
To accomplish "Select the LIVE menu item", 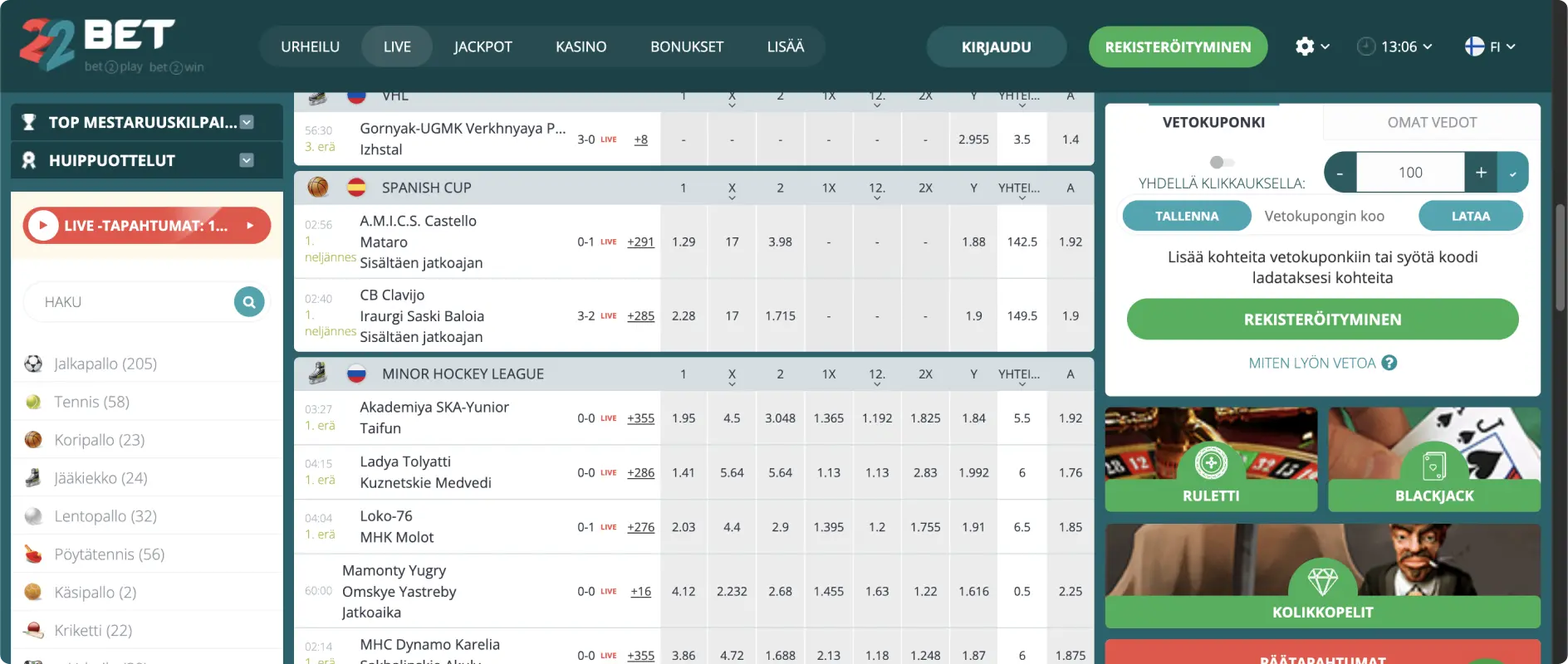I will [x=397, y=46].
